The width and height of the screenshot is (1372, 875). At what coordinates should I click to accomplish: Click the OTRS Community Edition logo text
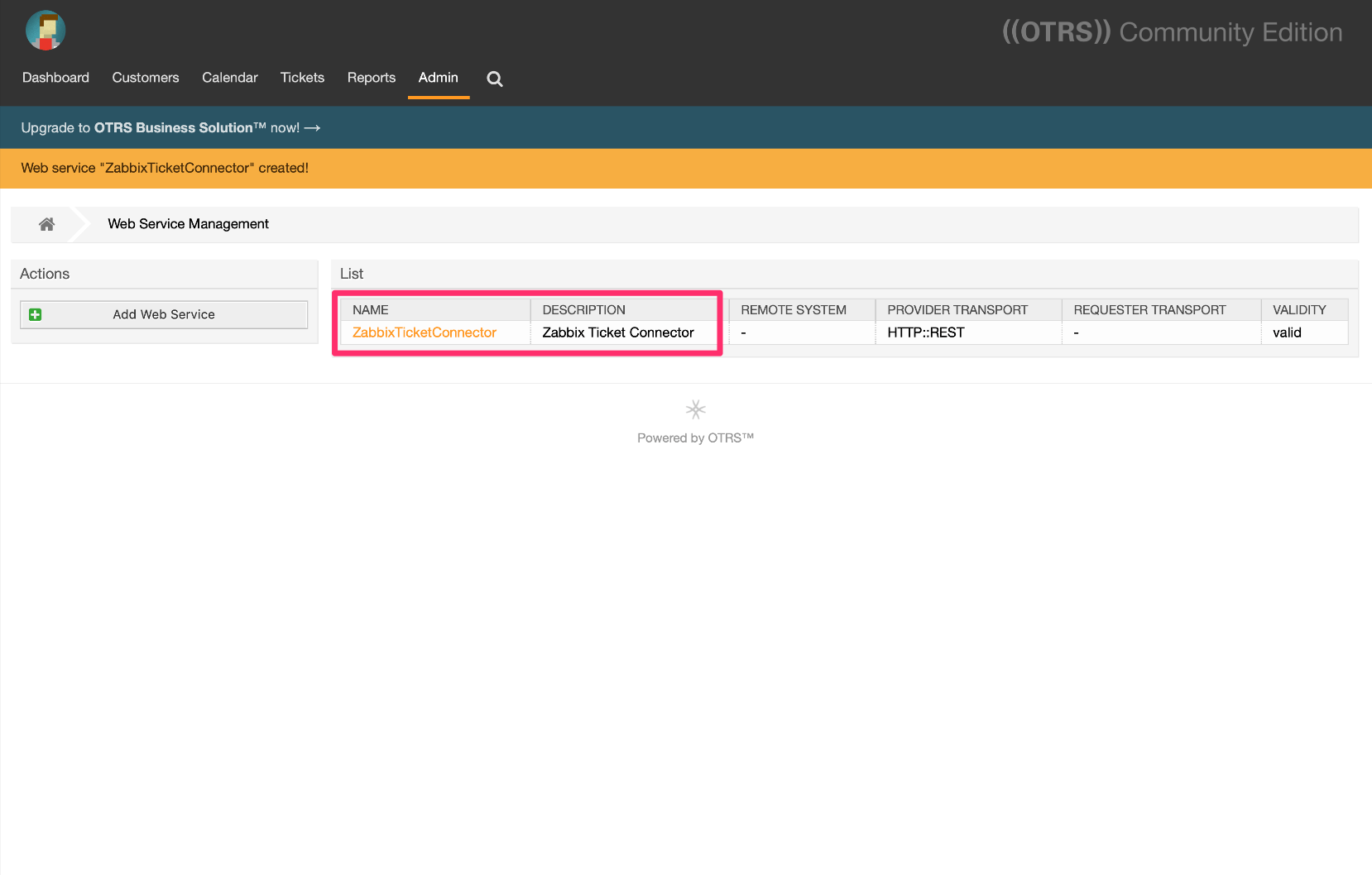coord(1172,32)
